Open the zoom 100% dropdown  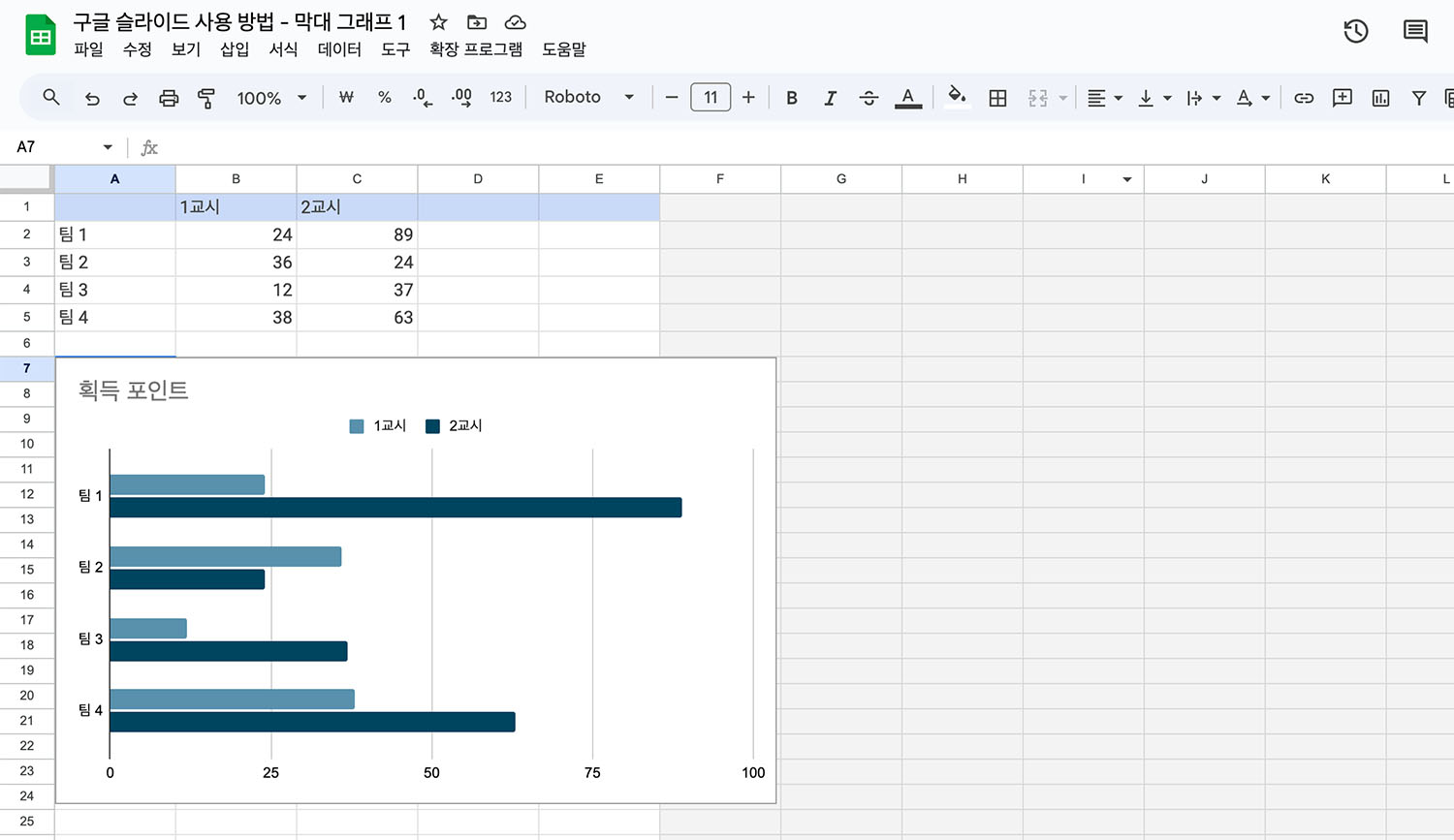271,98
